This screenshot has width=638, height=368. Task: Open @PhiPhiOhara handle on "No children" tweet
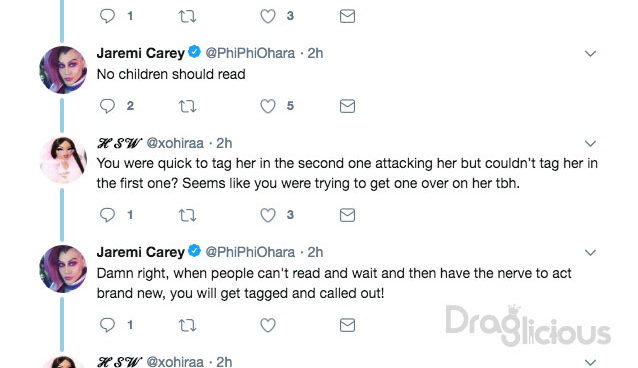[x=250, y=53]
